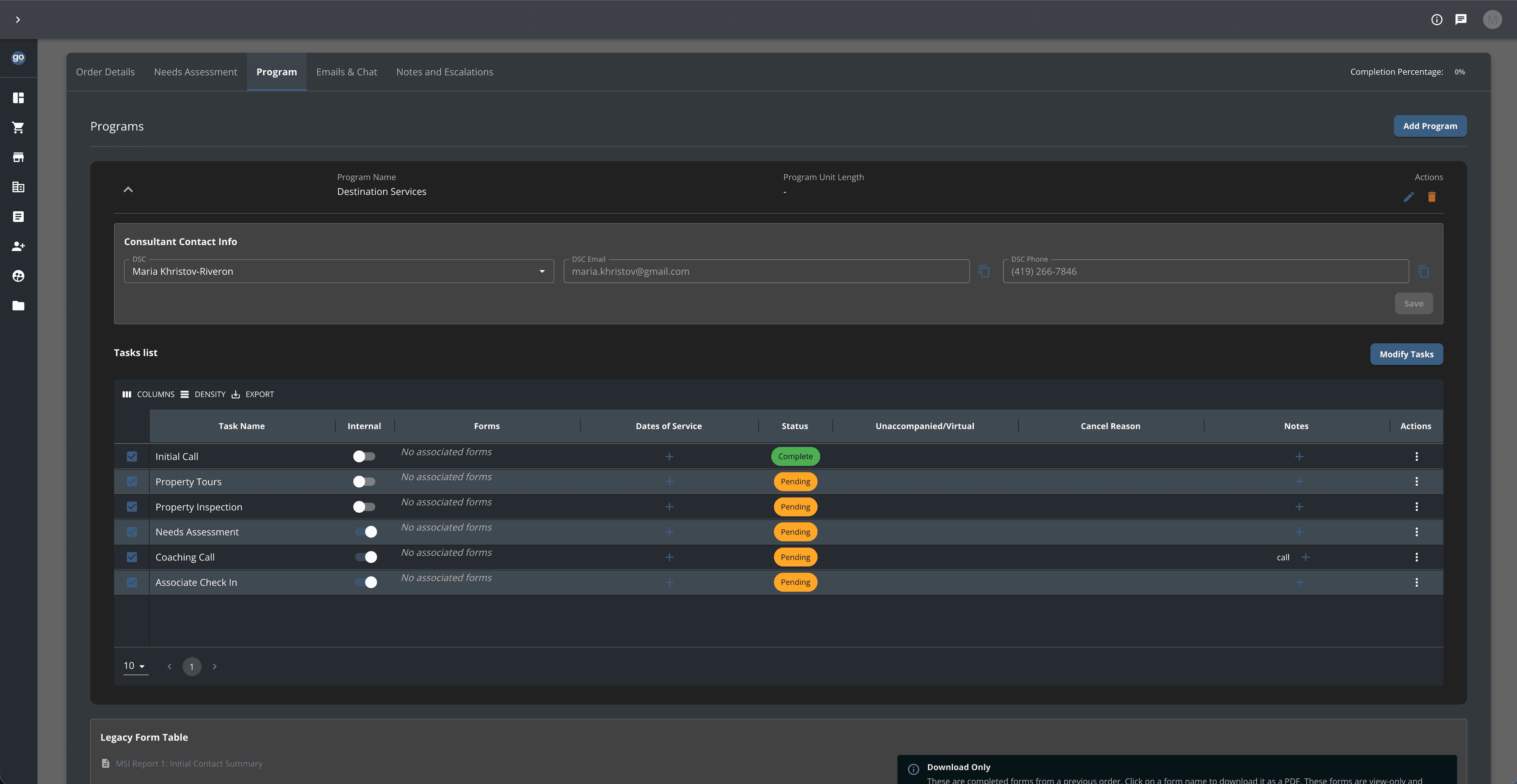Add dates of service for Initial Call
Viewport: 1517px width, 784px height.
point(669,457)
